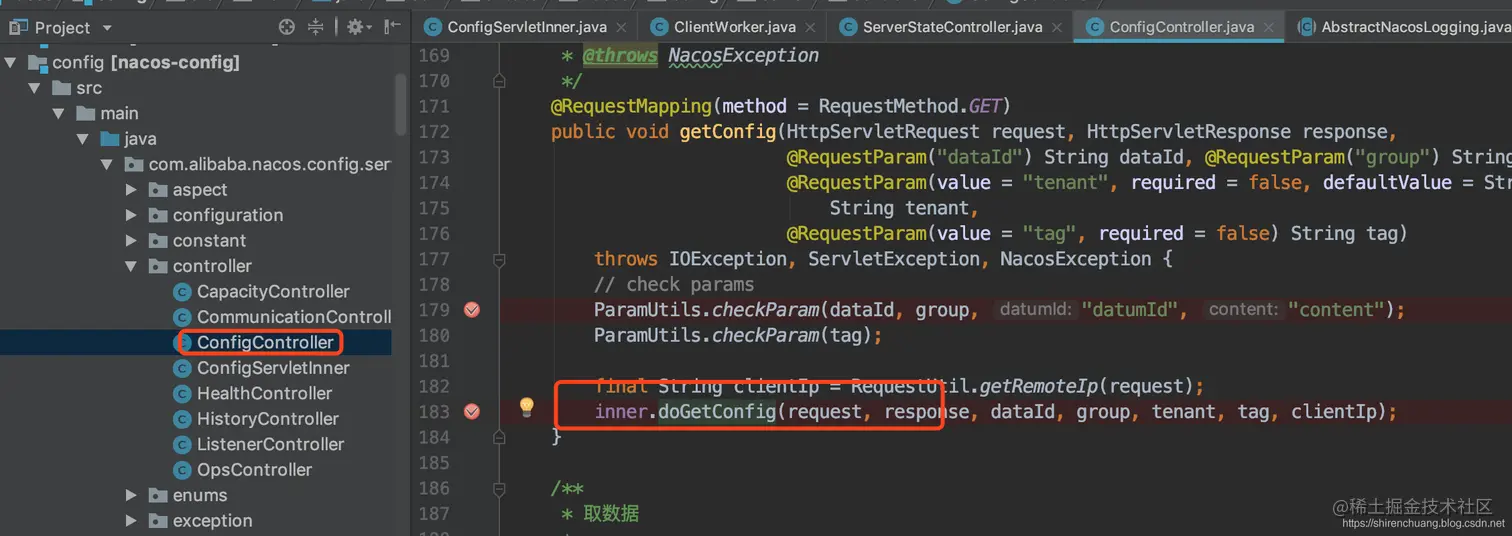
Task: Select the constant package label
Action: (209, 241)
